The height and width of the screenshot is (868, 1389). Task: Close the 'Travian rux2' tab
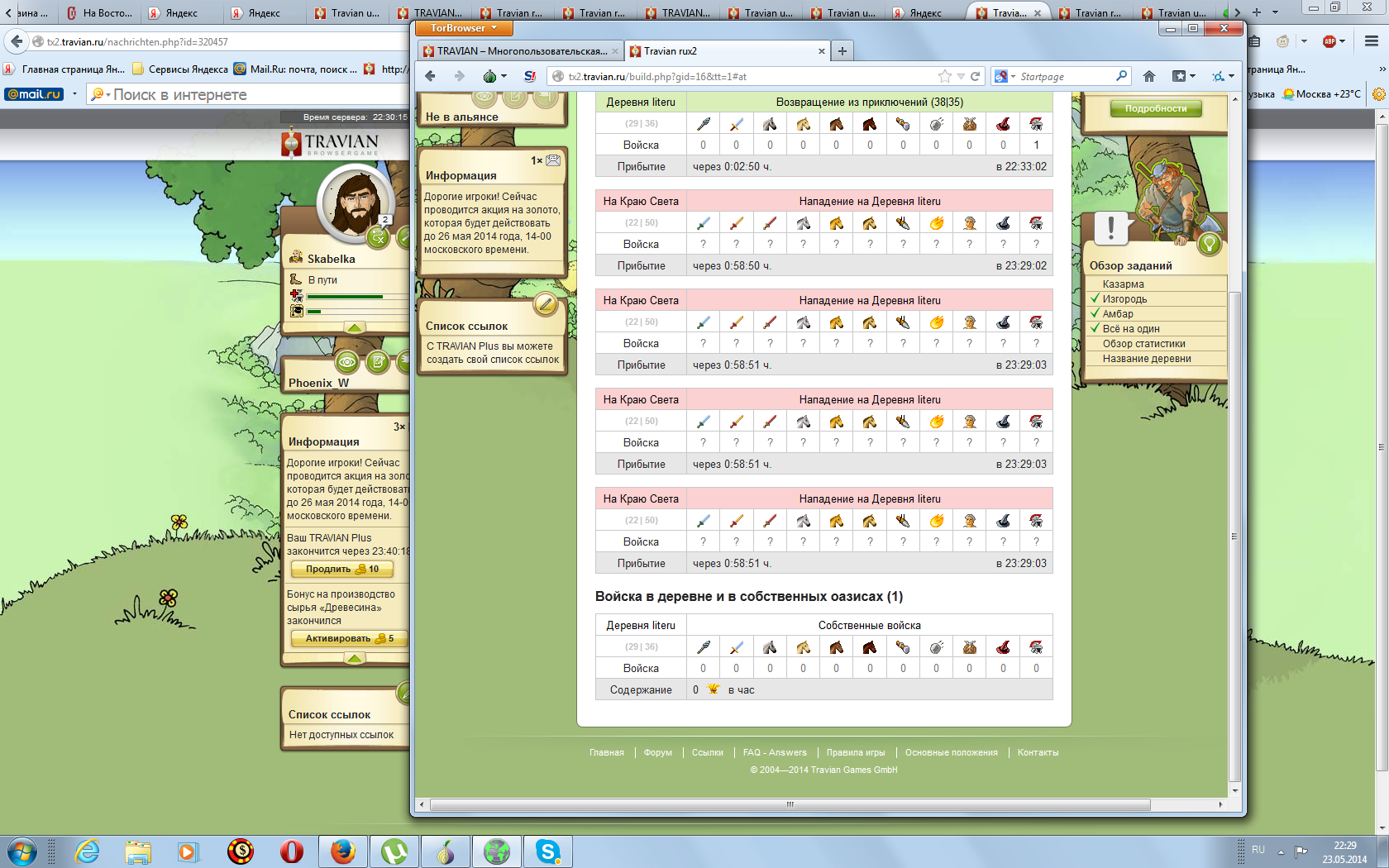pyautogui.click(x=821, y=51)
